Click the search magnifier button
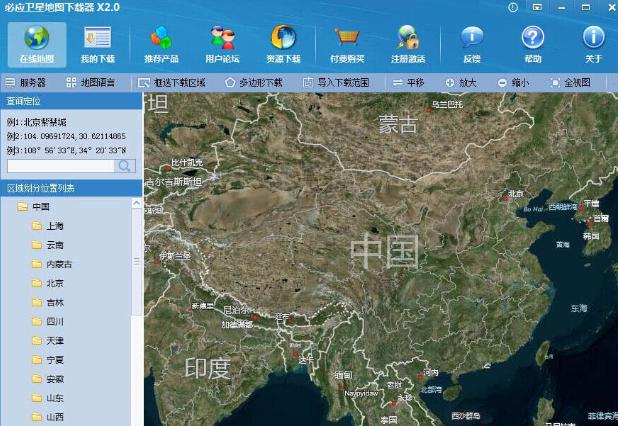618x426 pixels. [126, 166]
